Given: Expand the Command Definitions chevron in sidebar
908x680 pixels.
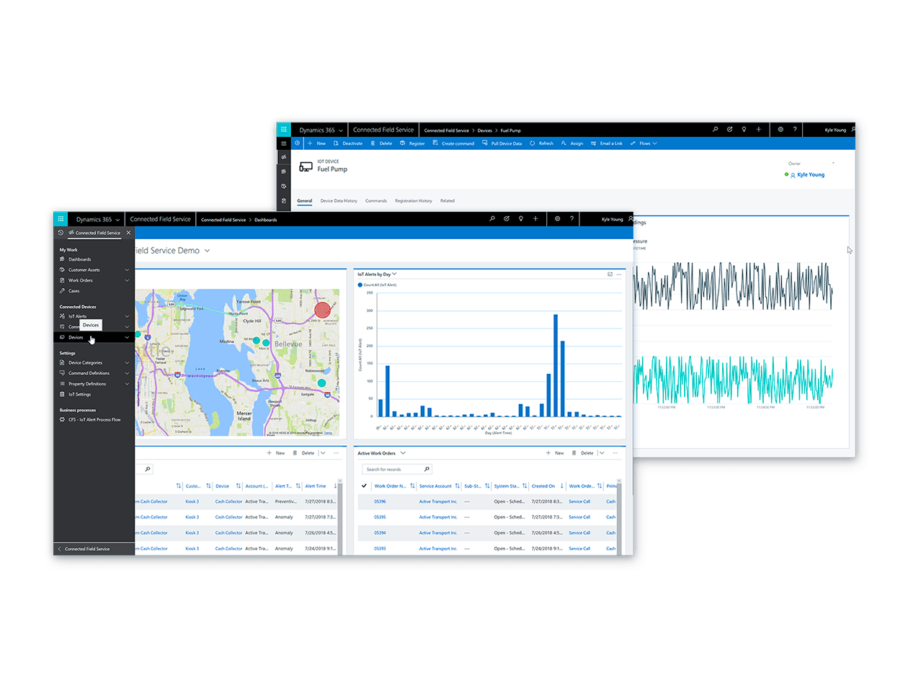Looking at the screenshot, I should pos(127,373).
